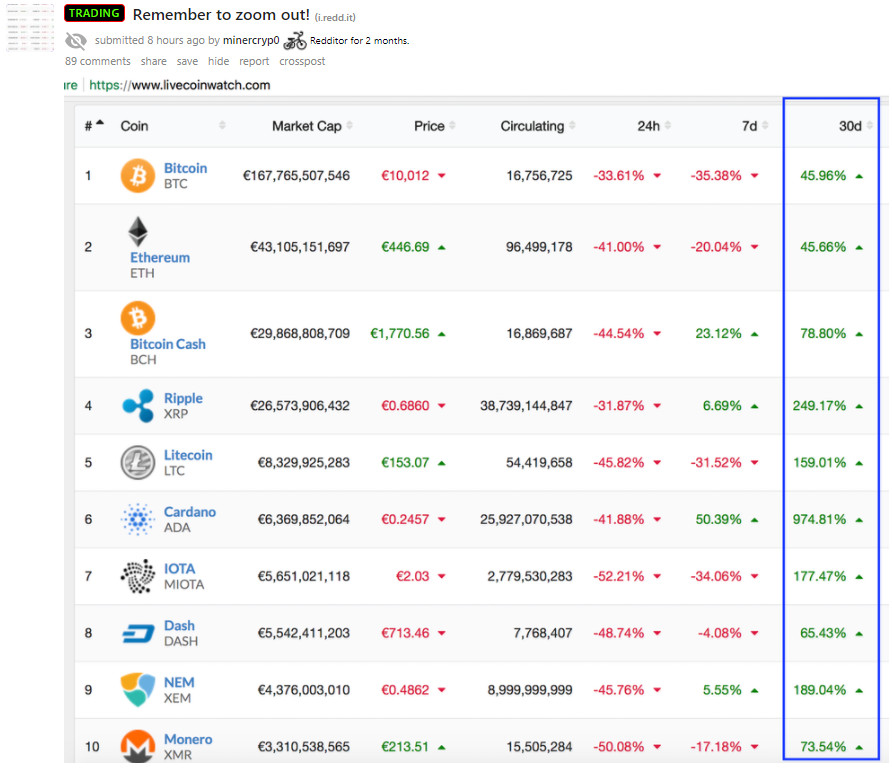
Task: Click the 'submitted 8 hours ago' timestamp
Action: pos(150,40)
